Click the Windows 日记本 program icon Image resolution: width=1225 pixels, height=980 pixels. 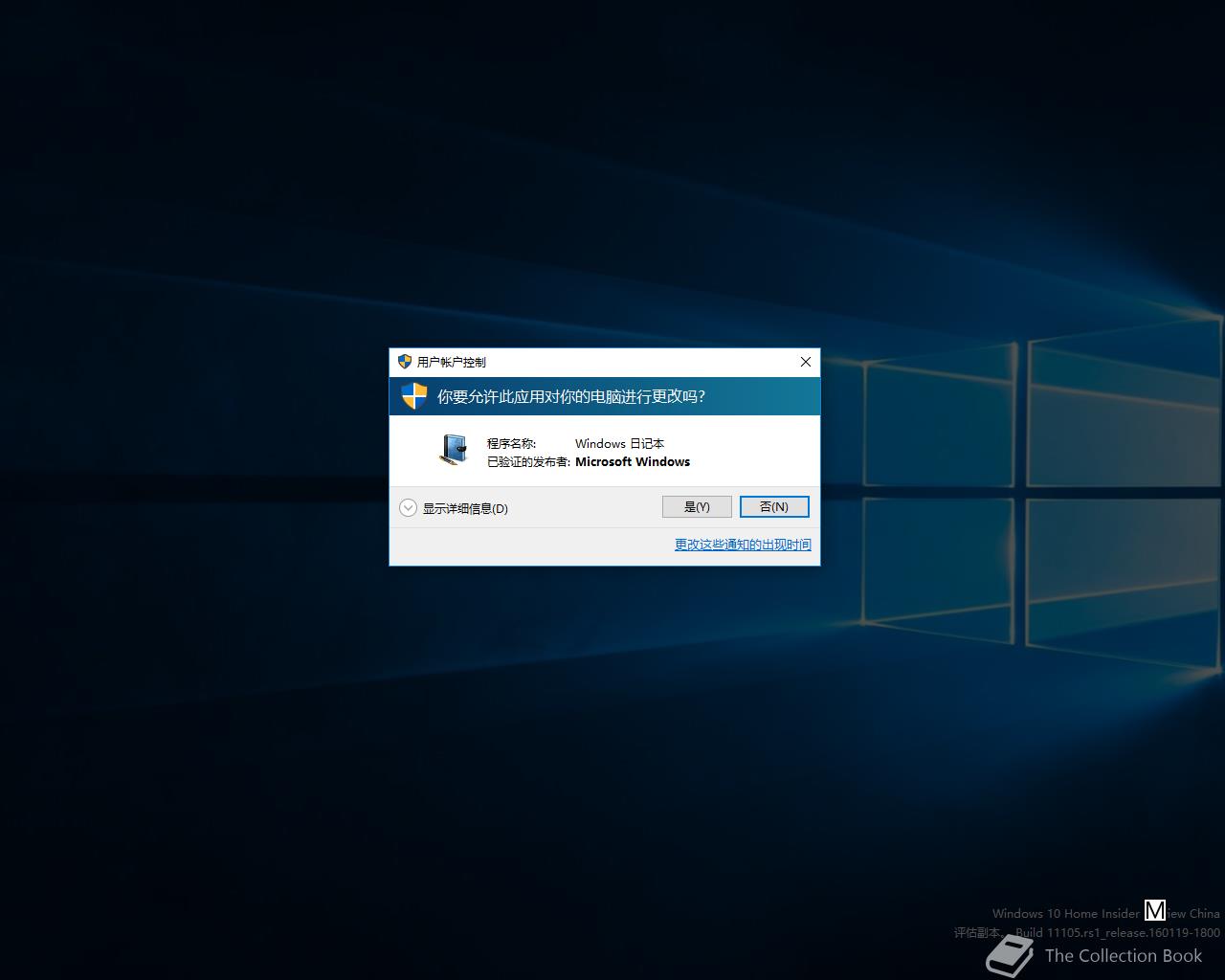(454, 450)
